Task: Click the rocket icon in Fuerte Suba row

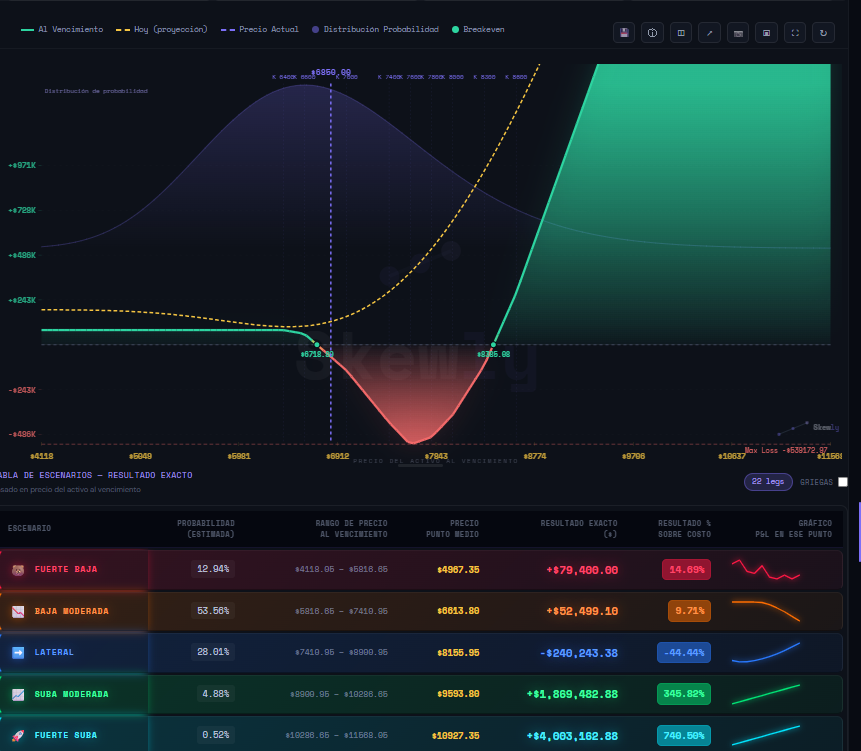Action: click(x=18, y=736)
